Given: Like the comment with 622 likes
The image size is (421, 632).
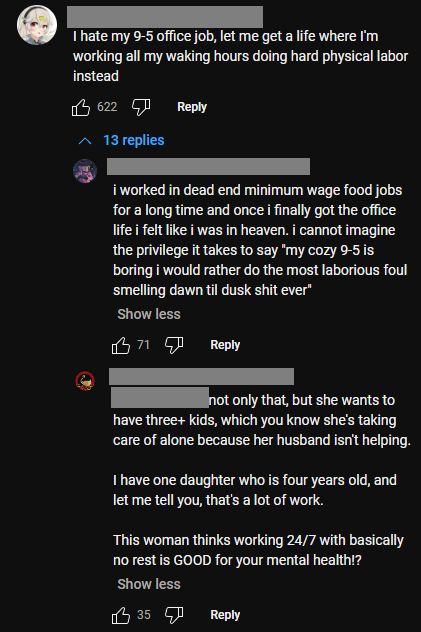Looking at the screenshot, I should click(81, 107).
